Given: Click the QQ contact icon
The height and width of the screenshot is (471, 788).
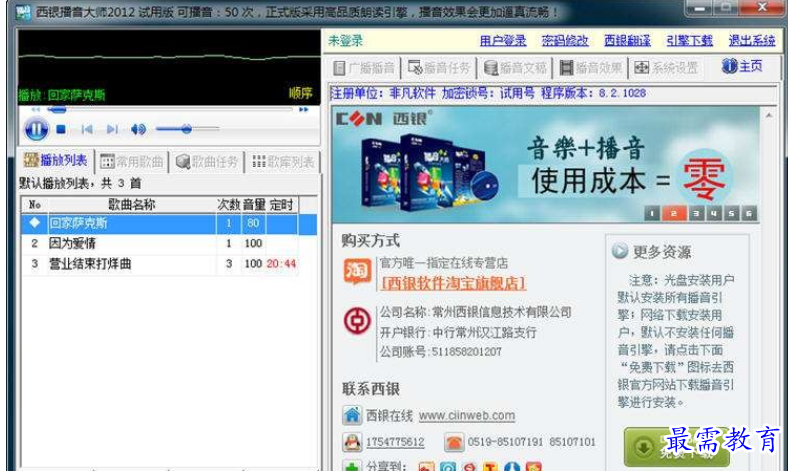Looking at the screenshot, I should click(x=352, y=442).
